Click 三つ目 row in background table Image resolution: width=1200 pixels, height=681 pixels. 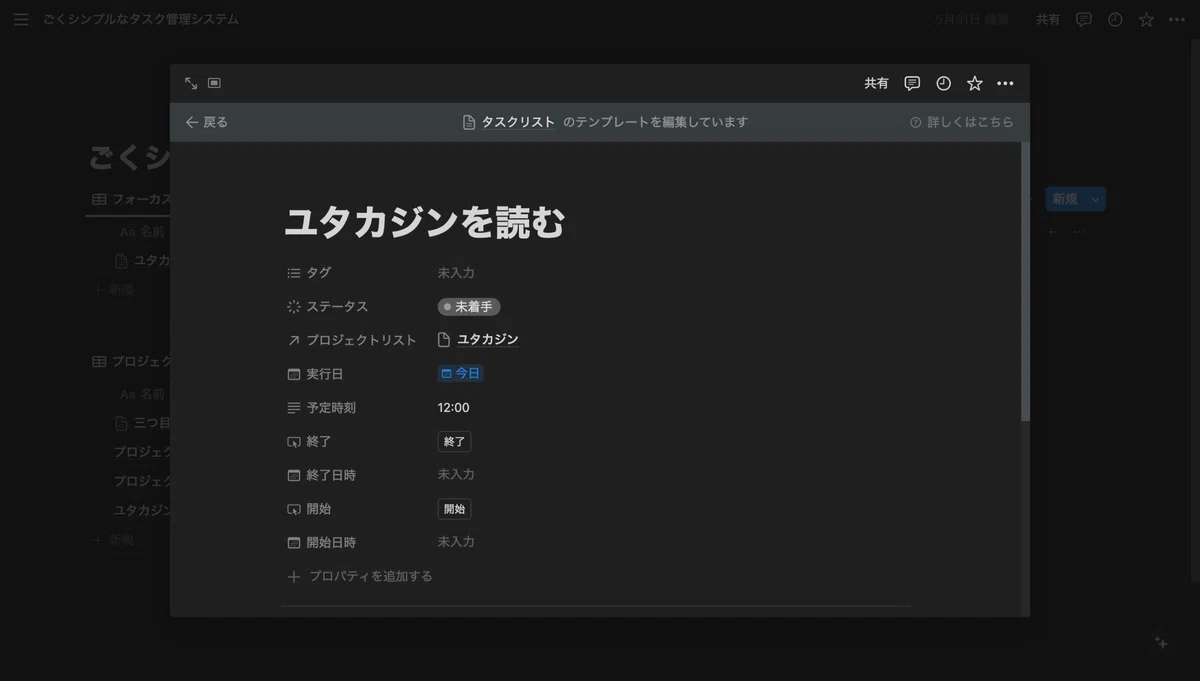point(143,423)
